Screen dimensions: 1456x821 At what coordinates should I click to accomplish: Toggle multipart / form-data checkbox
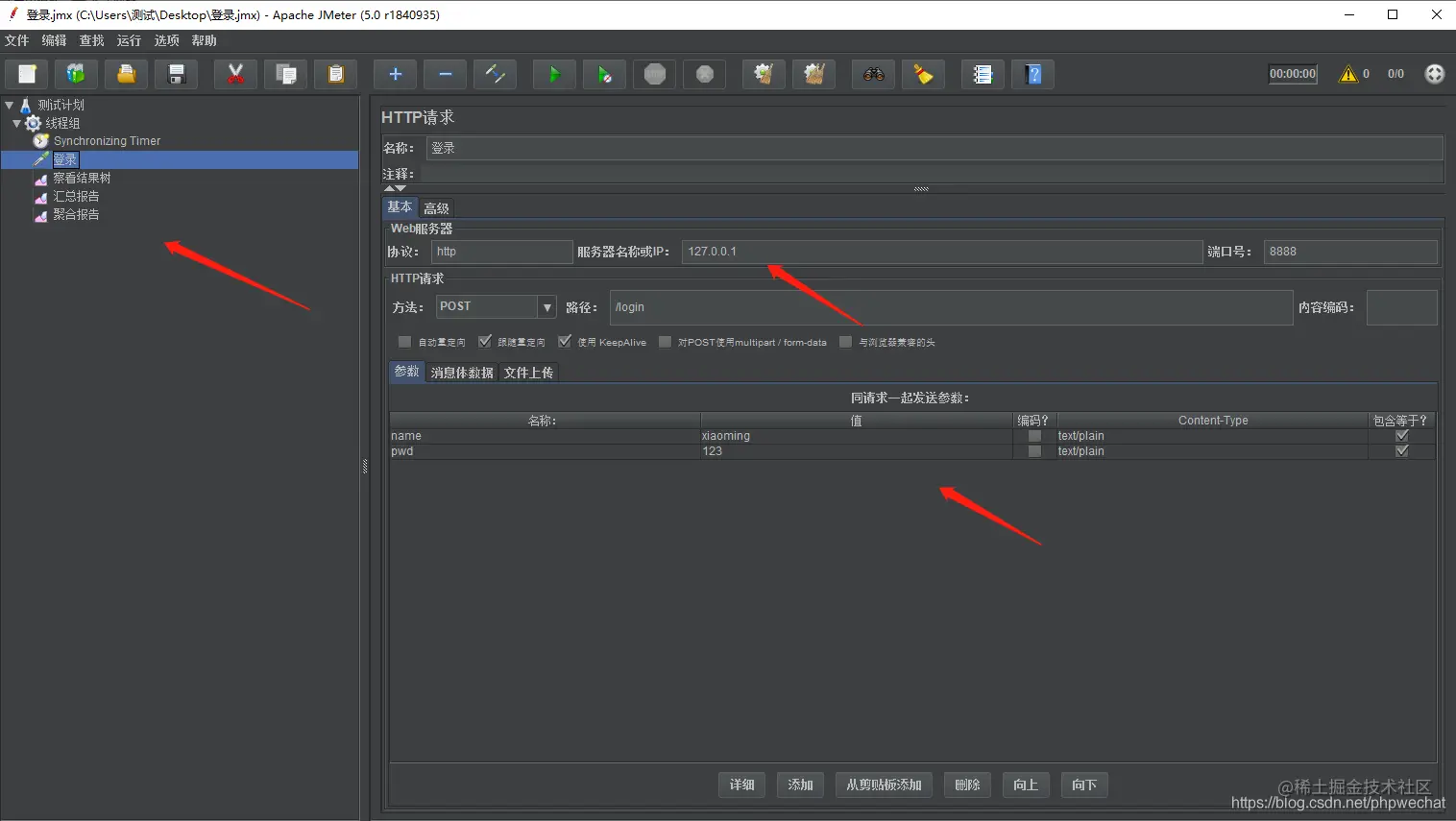[665, 342]
